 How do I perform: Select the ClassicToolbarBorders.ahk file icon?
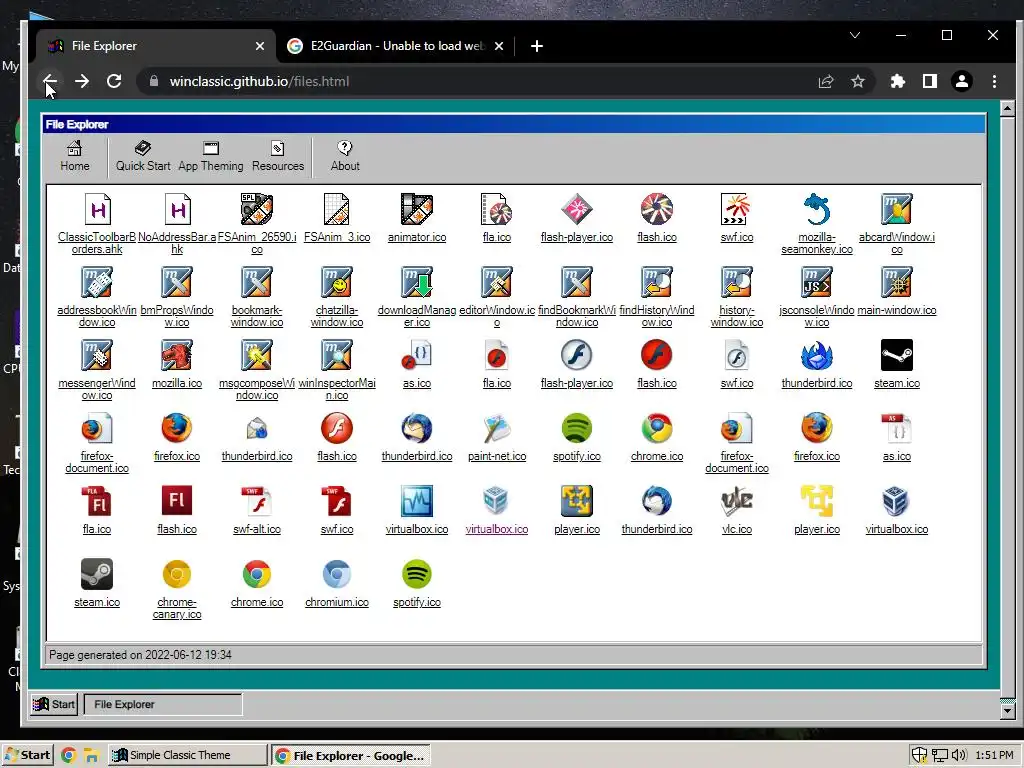pos(97,210)
